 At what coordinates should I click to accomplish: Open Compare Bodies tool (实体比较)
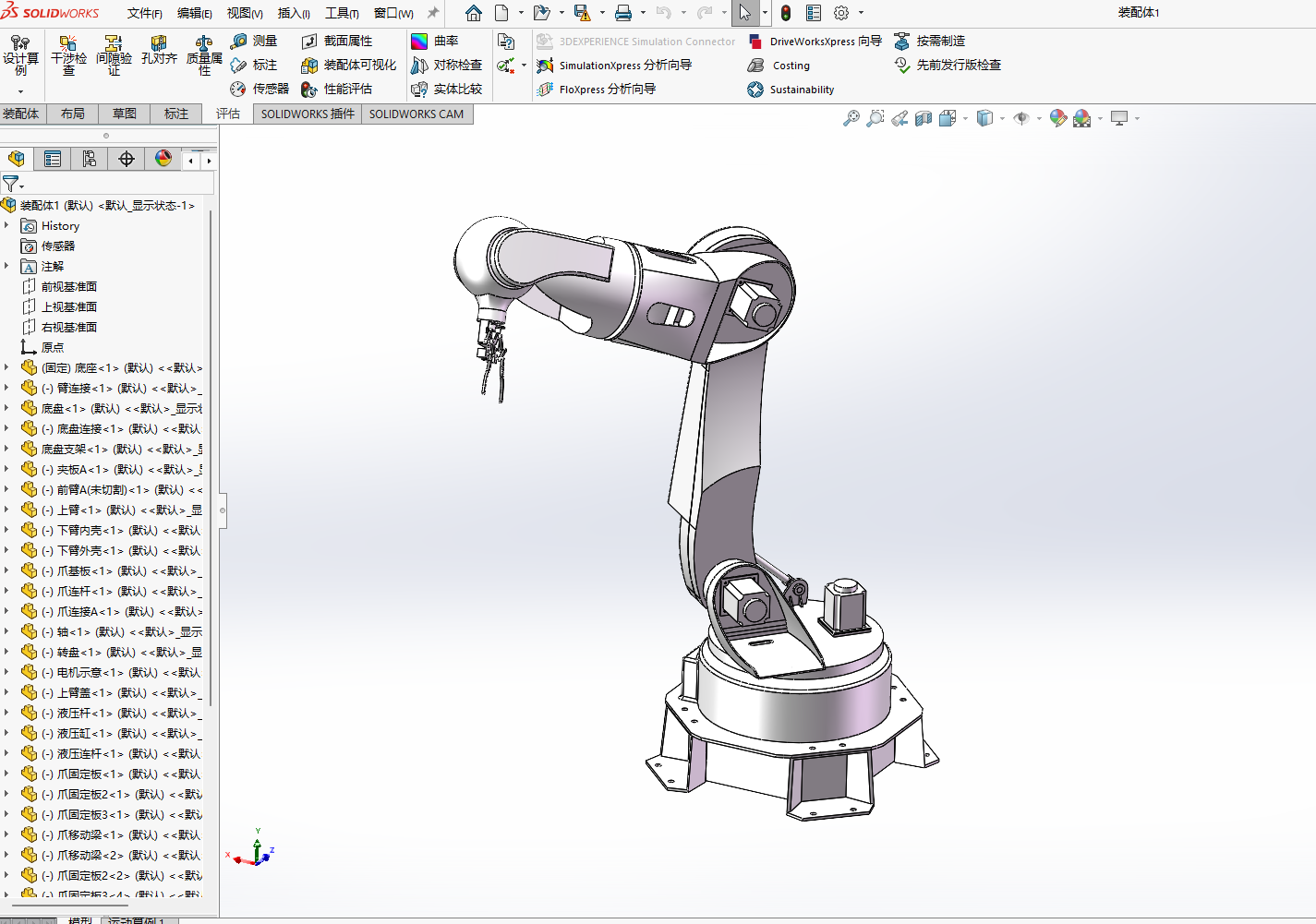[x=447, y=89]
